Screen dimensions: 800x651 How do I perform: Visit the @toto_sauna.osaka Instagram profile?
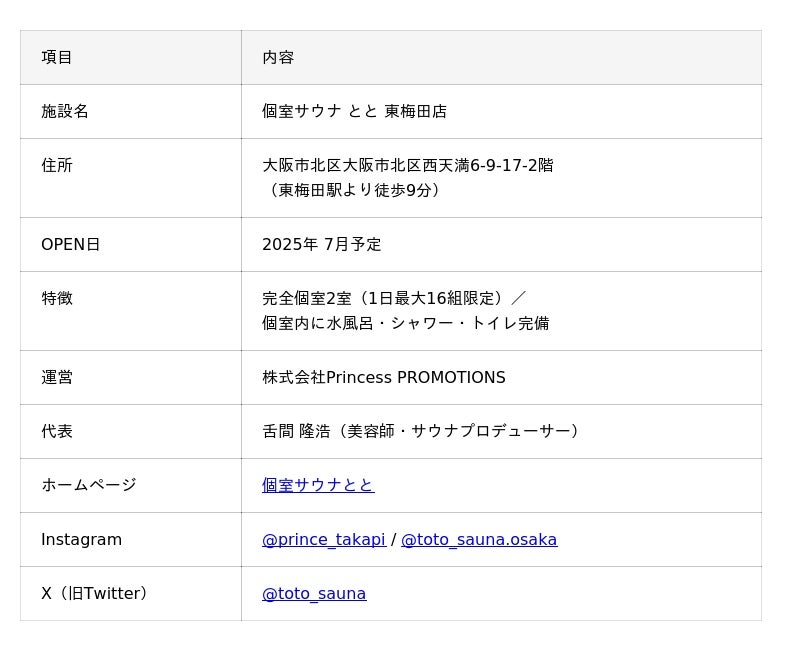(479, 539)
